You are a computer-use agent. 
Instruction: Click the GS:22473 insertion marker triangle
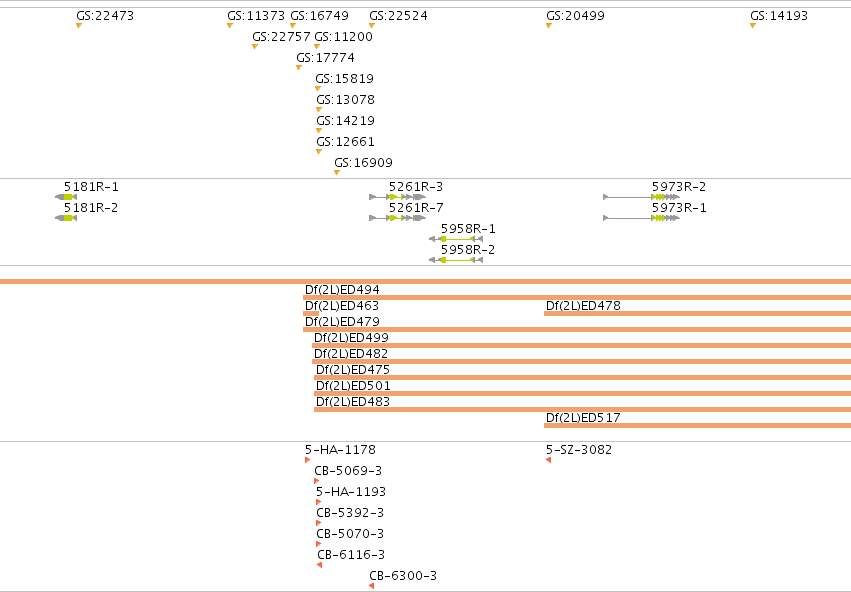(x=79, y=26)
